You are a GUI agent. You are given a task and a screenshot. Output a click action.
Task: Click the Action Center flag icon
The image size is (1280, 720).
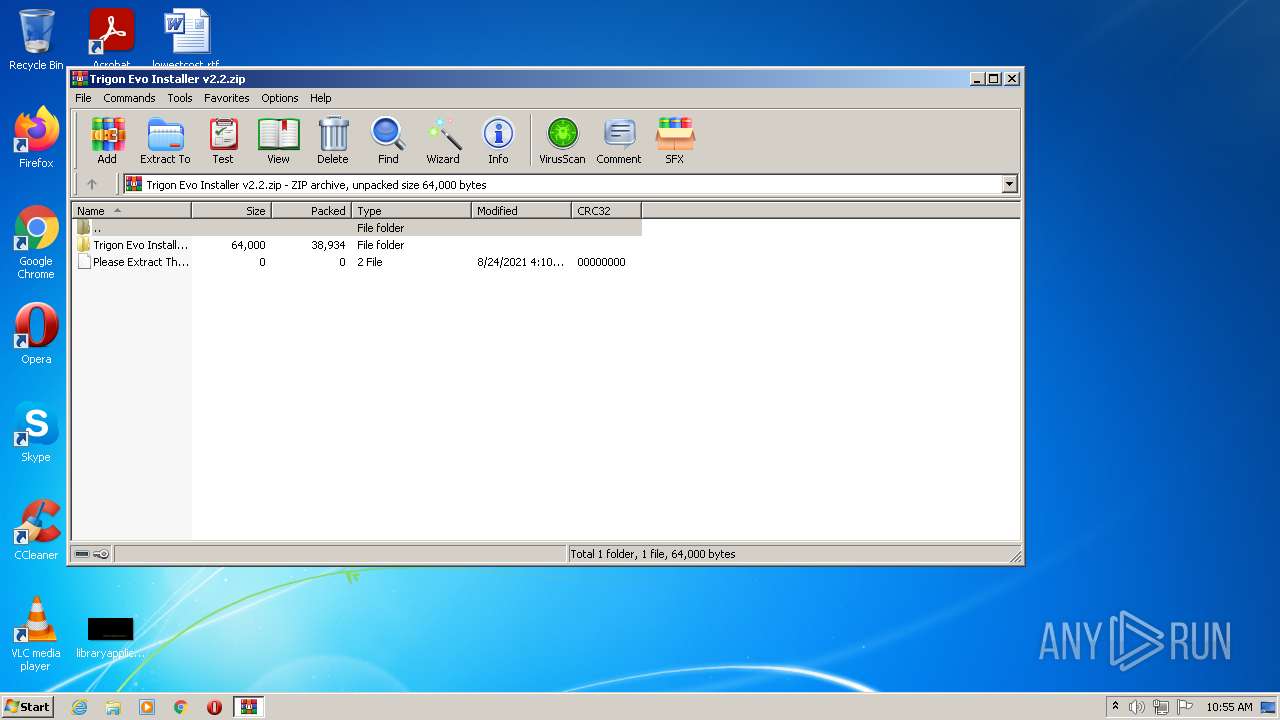tap(1185, 707)
